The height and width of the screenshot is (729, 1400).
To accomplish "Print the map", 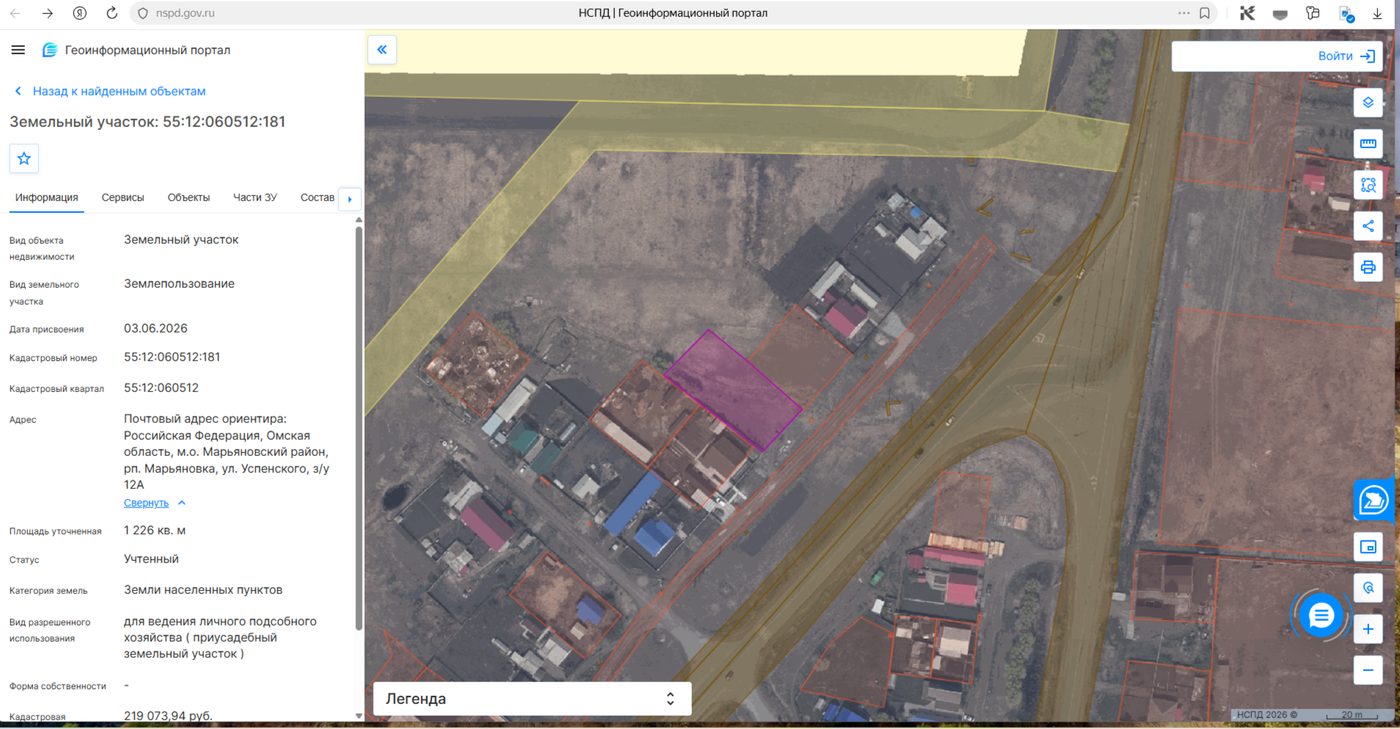I will click(1368, 267).
